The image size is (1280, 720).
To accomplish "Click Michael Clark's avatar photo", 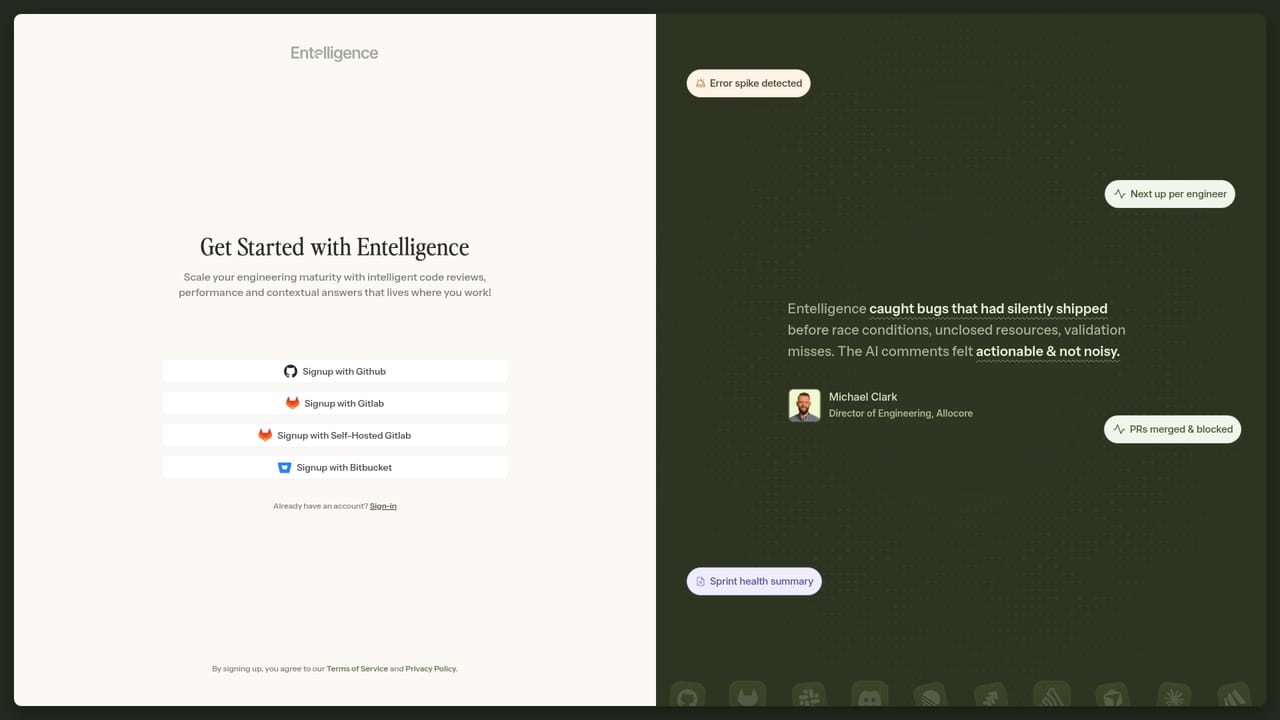I will tap(804, 405).
